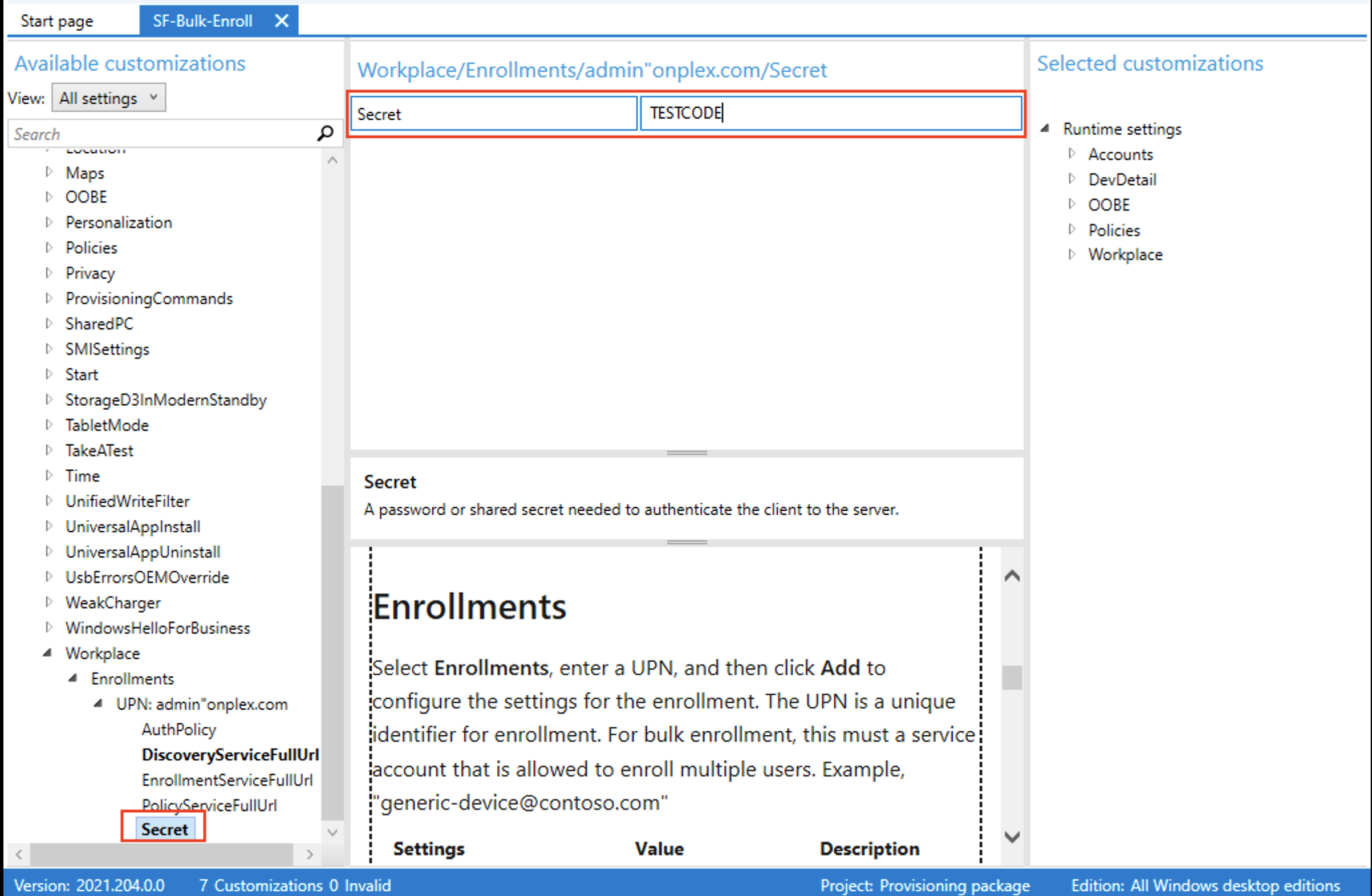Open the All settings view dropdown
Viewport: 1372px width, 896px height.
[x=108, y=97]
